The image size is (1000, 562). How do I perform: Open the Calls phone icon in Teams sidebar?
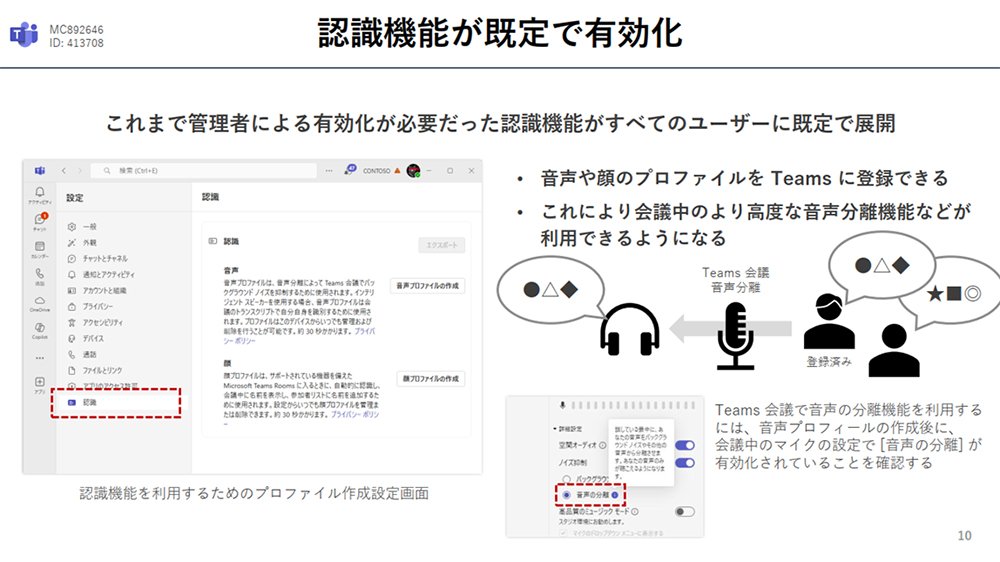click(40, 276)
